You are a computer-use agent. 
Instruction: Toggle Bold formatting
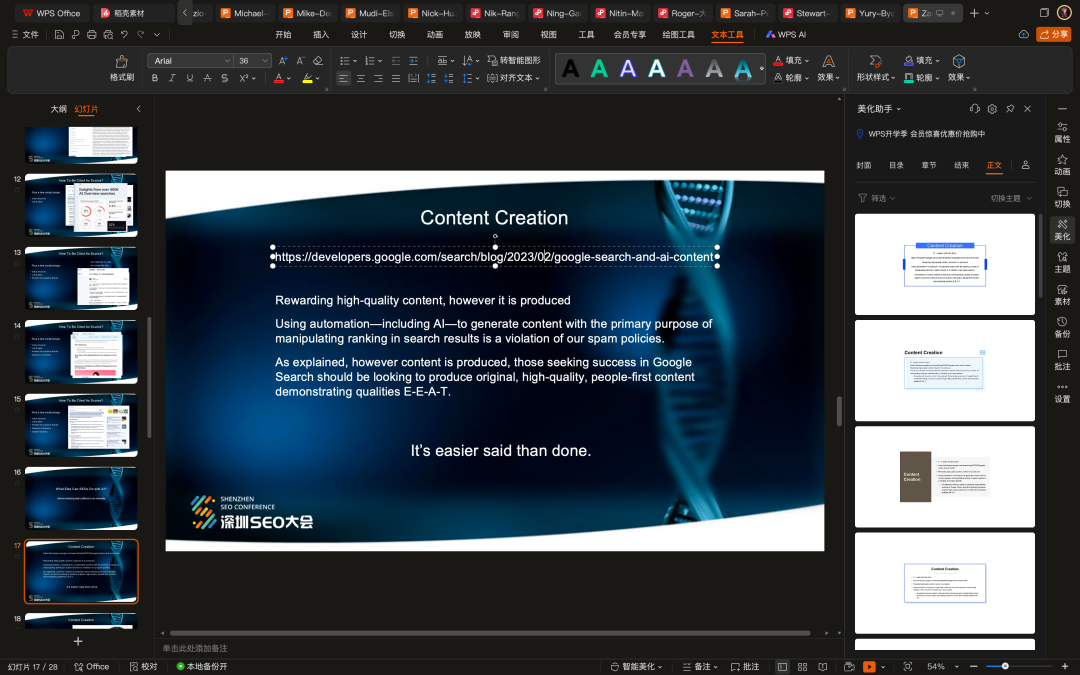pyautogui.click(x=154, y=79)
